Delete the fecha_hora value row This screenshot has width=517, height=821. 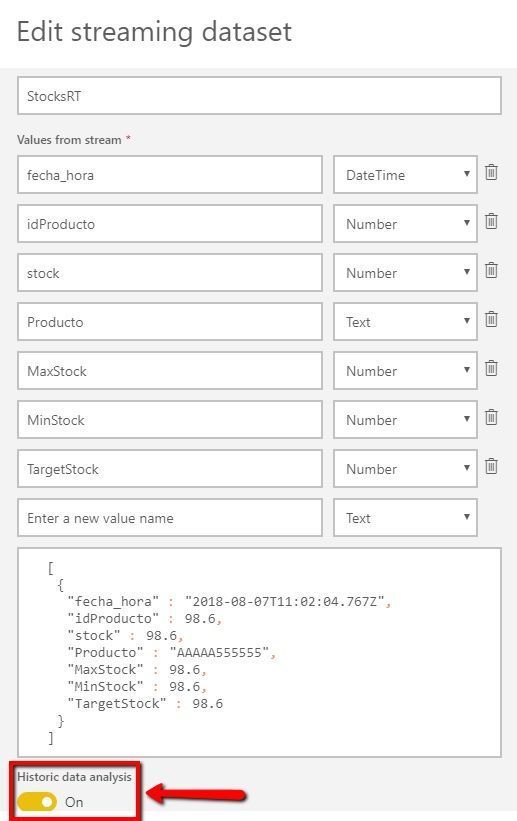(491, 172)
